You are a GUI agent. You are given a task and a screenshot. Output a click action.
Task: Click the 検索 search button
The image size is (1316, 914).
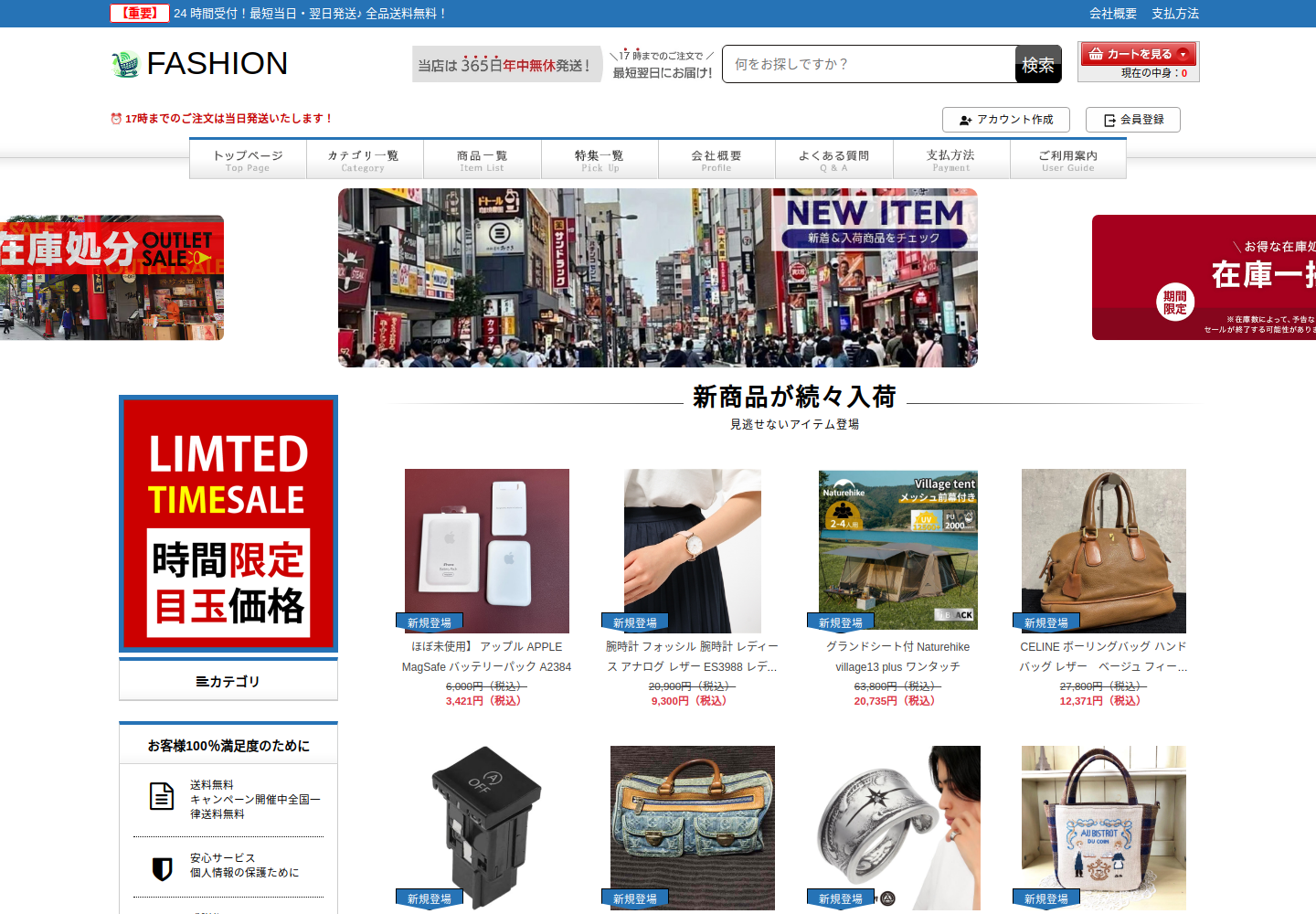tap(1038, 65)
